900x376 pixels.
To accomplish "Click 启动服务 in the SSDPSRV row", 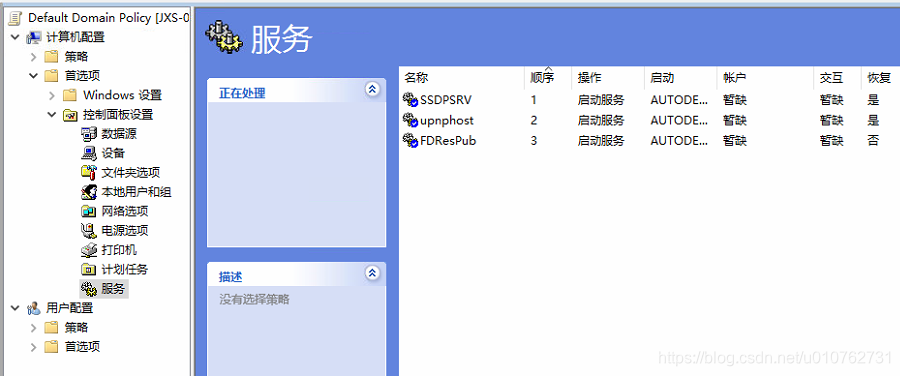I will pos(600,100).
